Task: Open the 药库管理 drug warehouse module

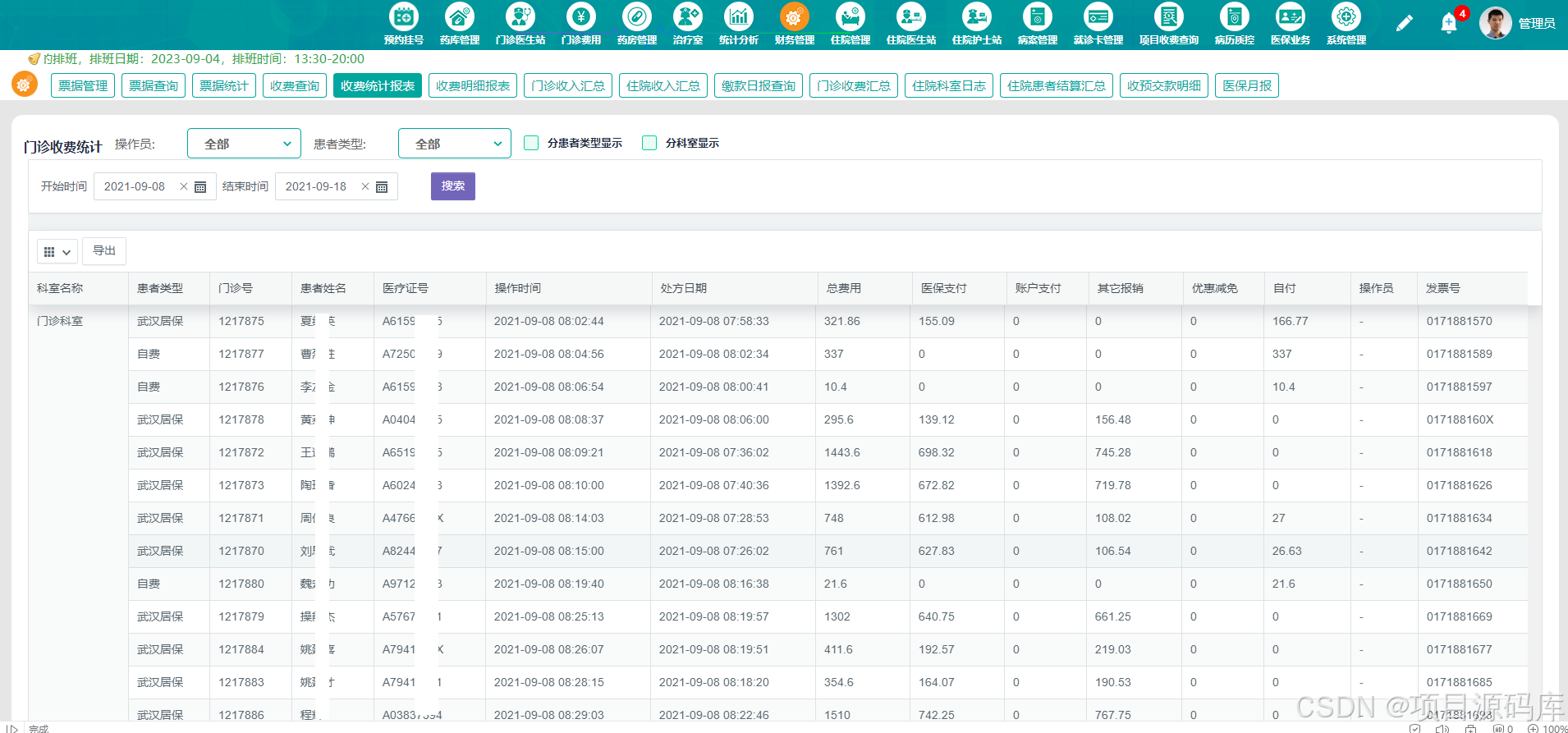Action: pos(459,24)
